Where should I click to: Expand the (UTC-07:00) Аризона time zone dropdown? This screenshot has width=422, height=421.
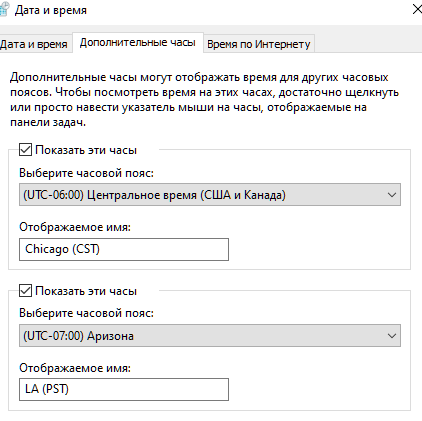(x=210, y=336)
